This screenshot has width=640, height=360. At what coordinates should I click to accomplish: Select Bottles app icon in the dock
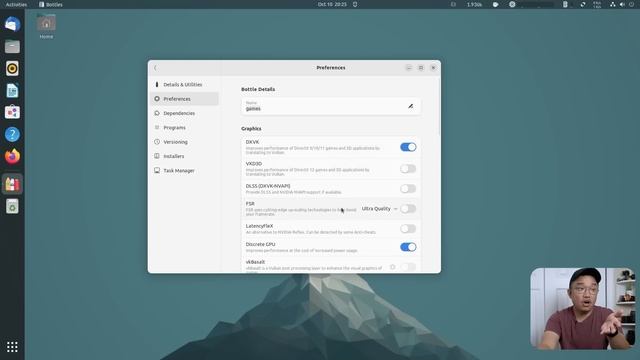click(x=12, y=184)
